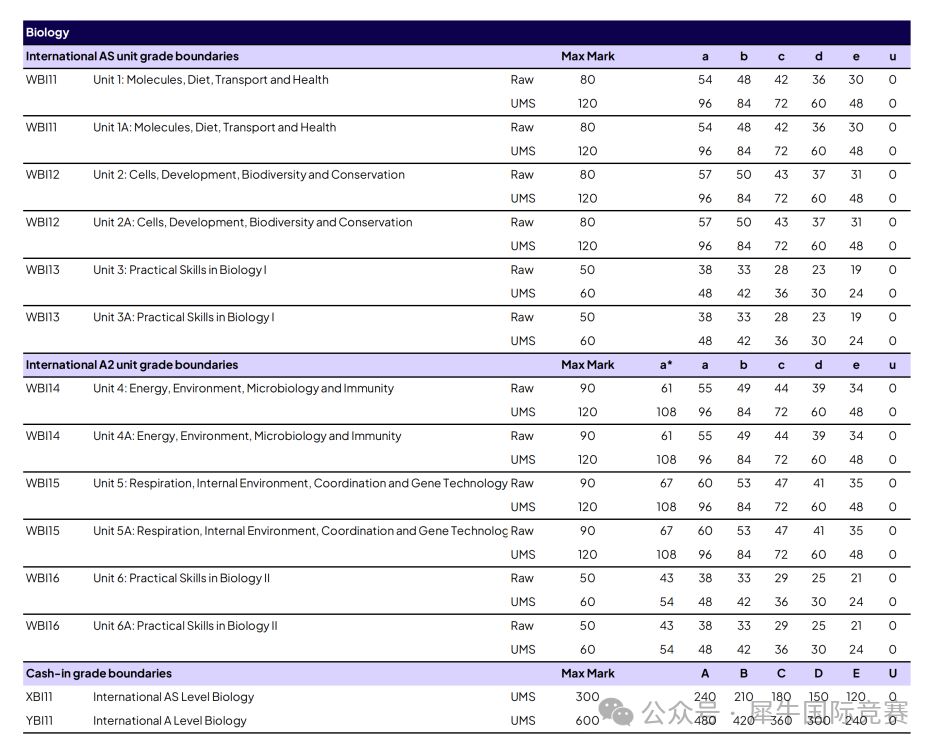This screenshot has width=939, height=751.
Task: Click Unit 1: Molecules, Diet, Transport and Health
Action: 211,80
